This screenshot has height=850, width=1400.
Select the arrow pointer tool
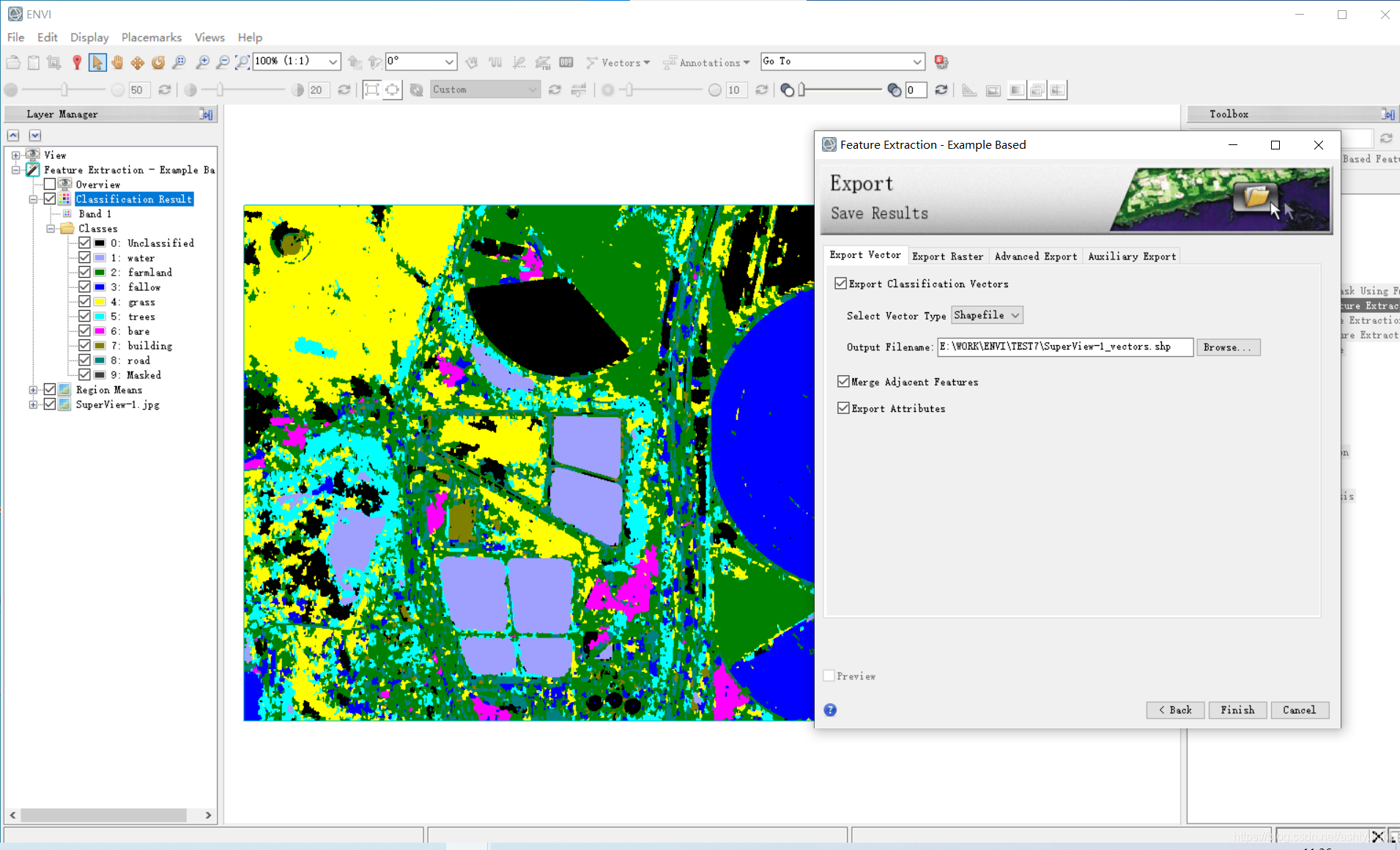pos(97,62)
